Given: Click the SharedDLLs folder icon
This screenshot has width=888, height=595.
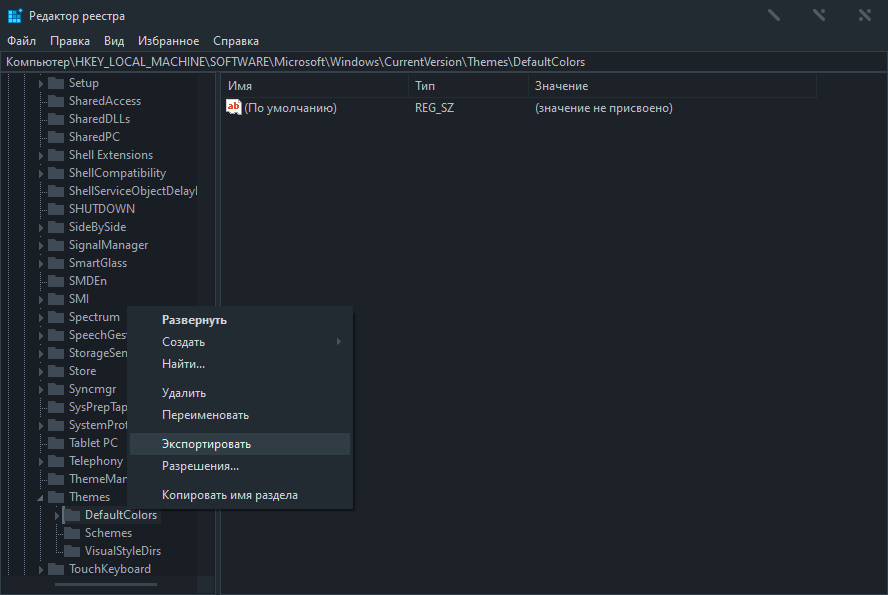Looking at the screenshot, I should (56, 119).
